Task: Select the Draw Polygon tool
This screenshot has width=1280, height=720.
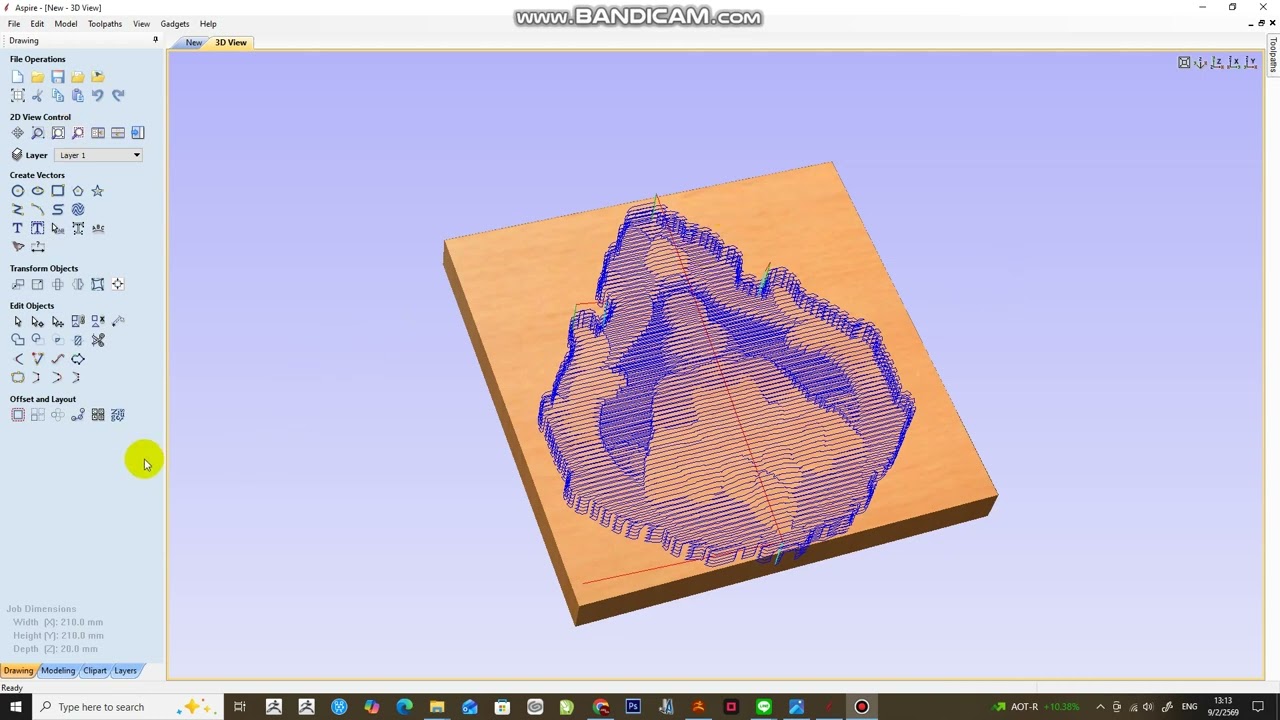Action: 77,191
